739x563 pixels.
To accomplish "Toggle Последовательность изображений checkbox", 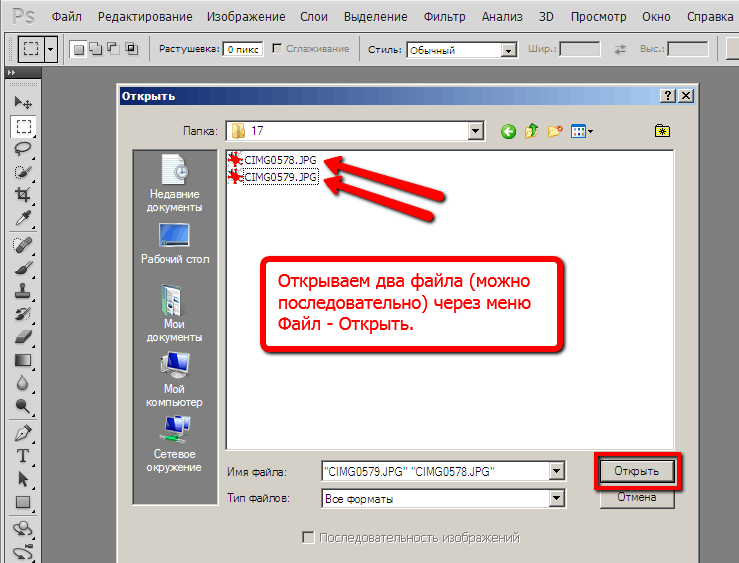I will point(308,537).
